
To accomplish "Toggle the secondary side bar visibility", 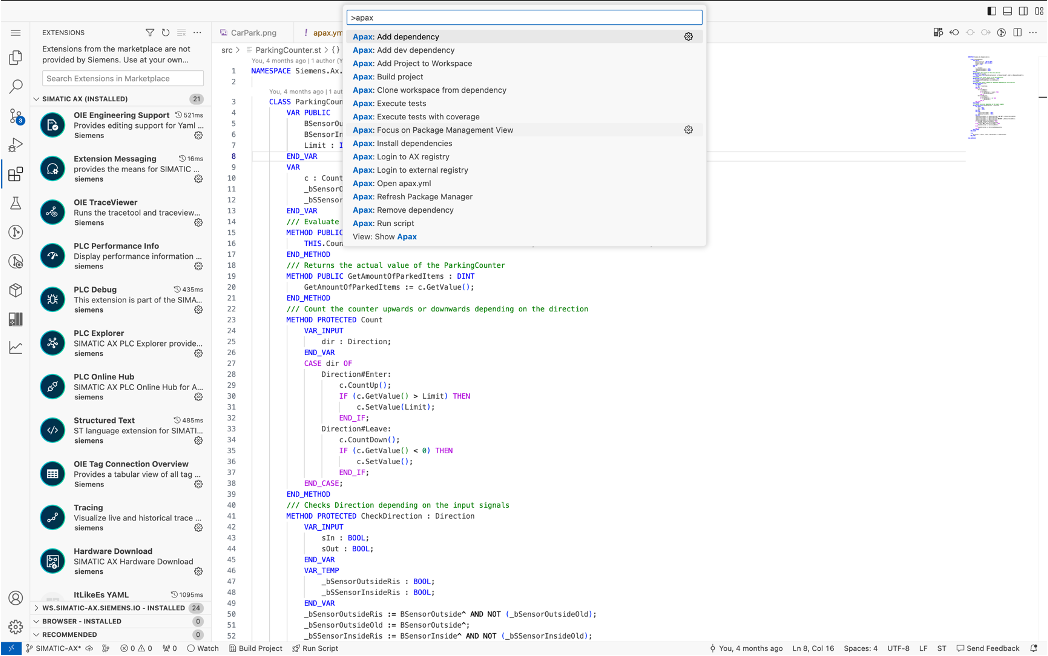I will pos(1023,11).
